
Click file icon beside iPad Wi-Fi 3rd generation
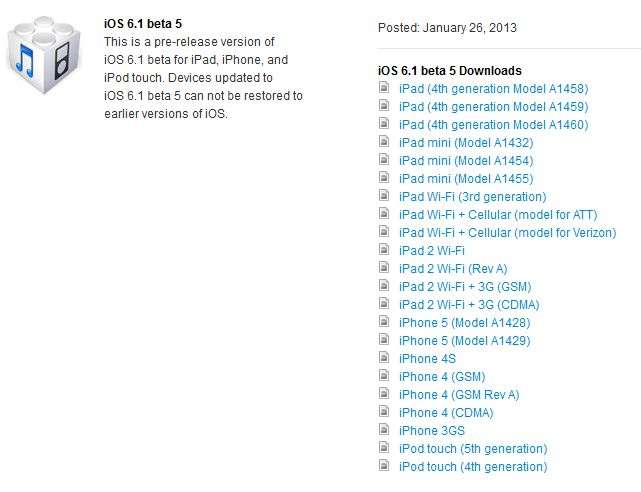tap(384, 195)
